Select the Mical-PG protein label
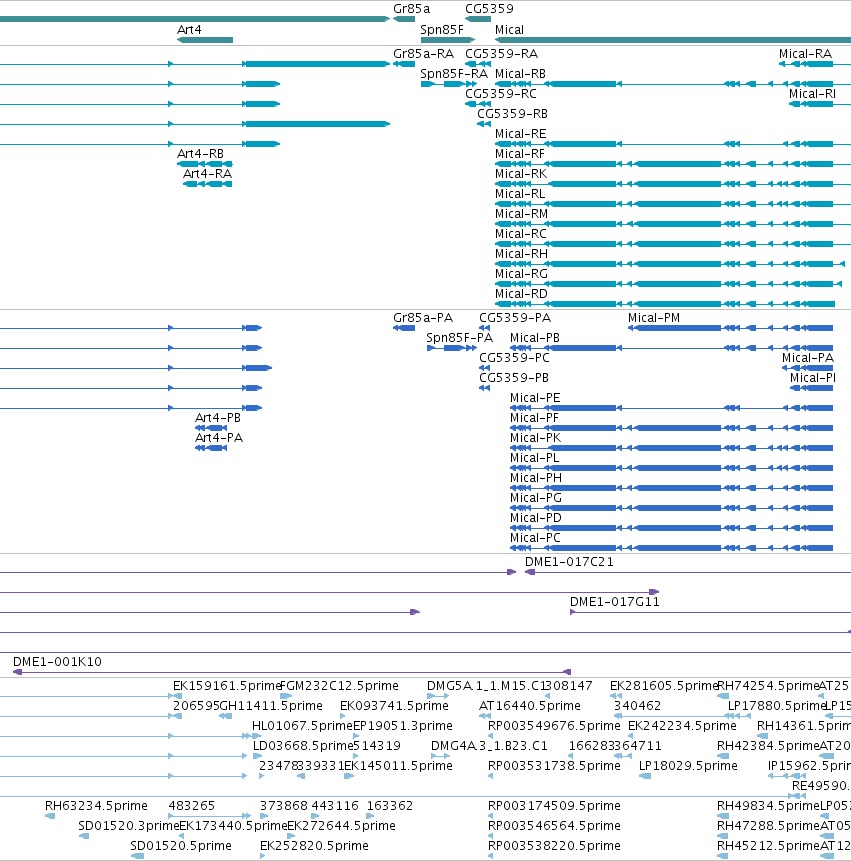Screen dimensions: 851x861 point(536,498)
